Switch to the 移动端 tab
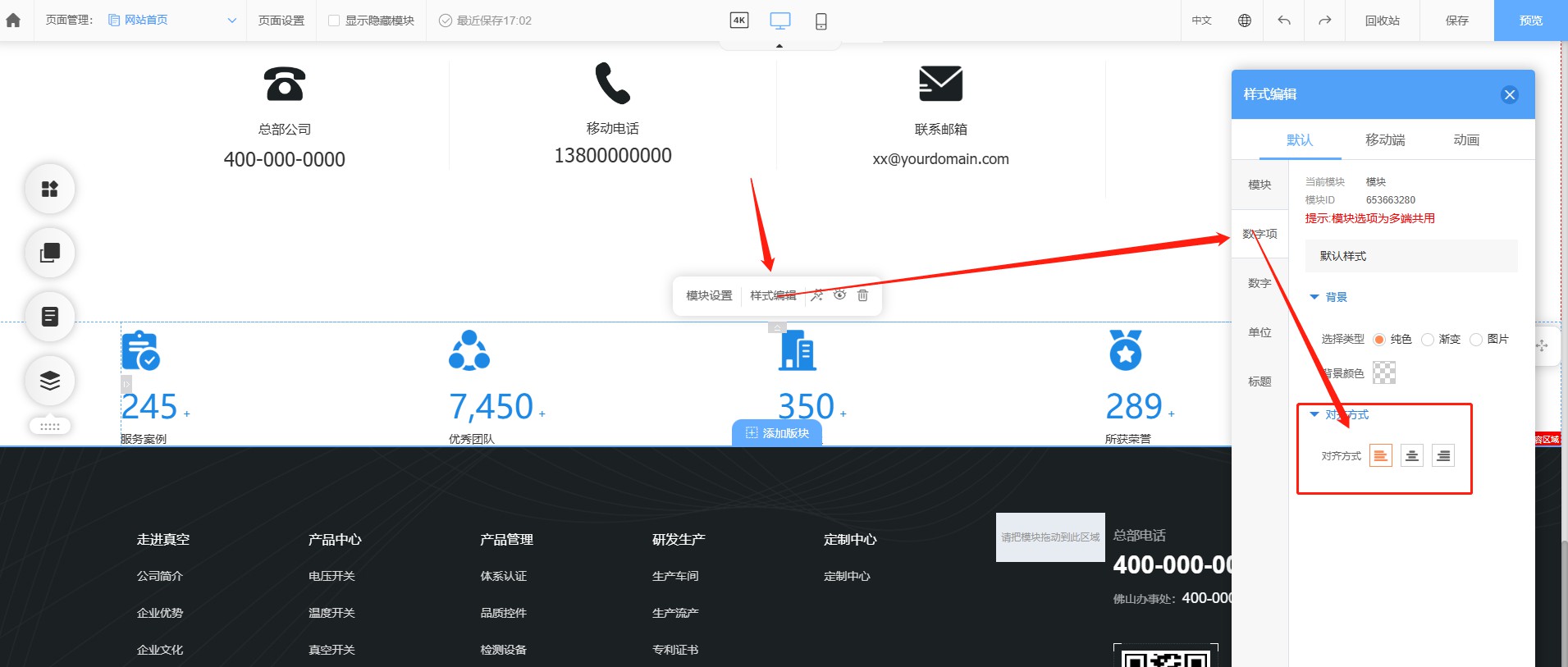This screenshot has width=1568, height=667. pyautogui.click(x=1385, y=140)
